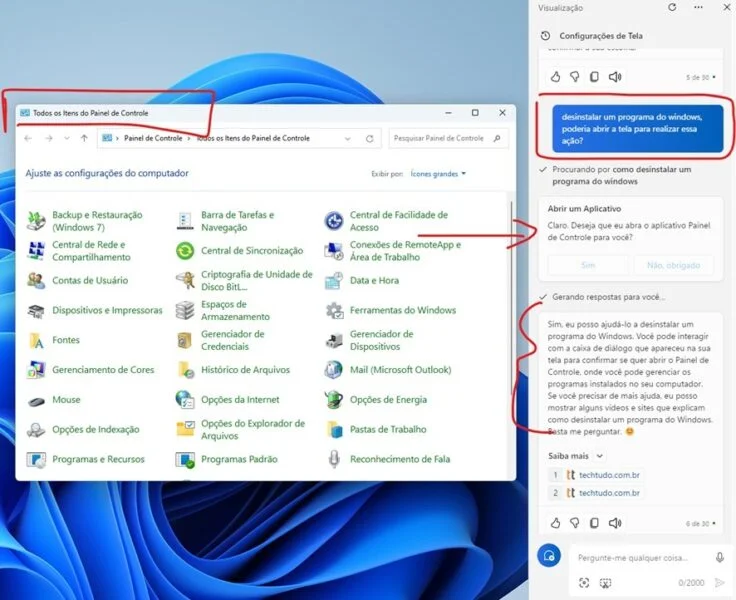Select Painel de Controle breadcrumb
Viewport: 736px width, 600px height.
(x=153, y=138)
